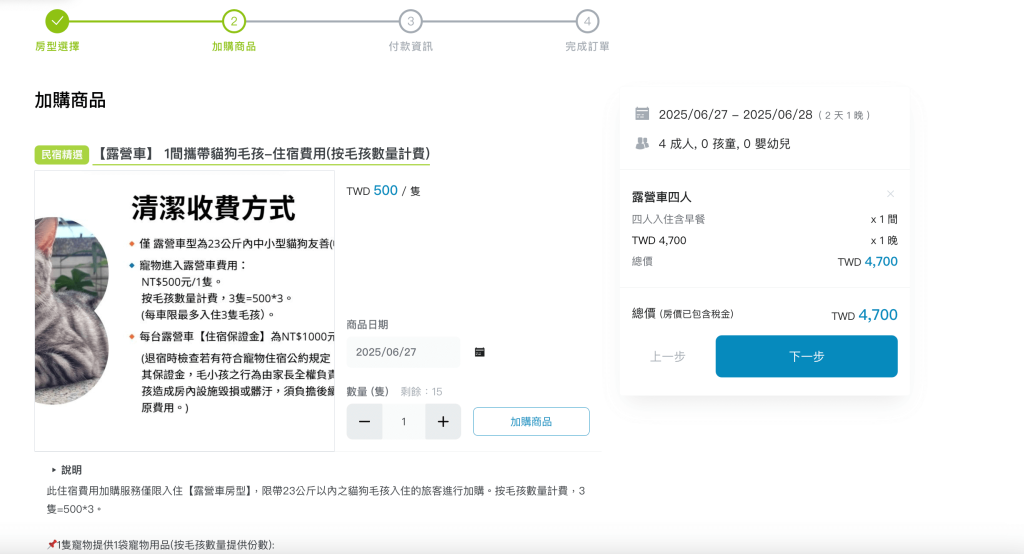Image resolution: width=1024 pixels, height=554 pixels.
Task: Click the step 4 complete order circle
Action: [x=587, y=21]
